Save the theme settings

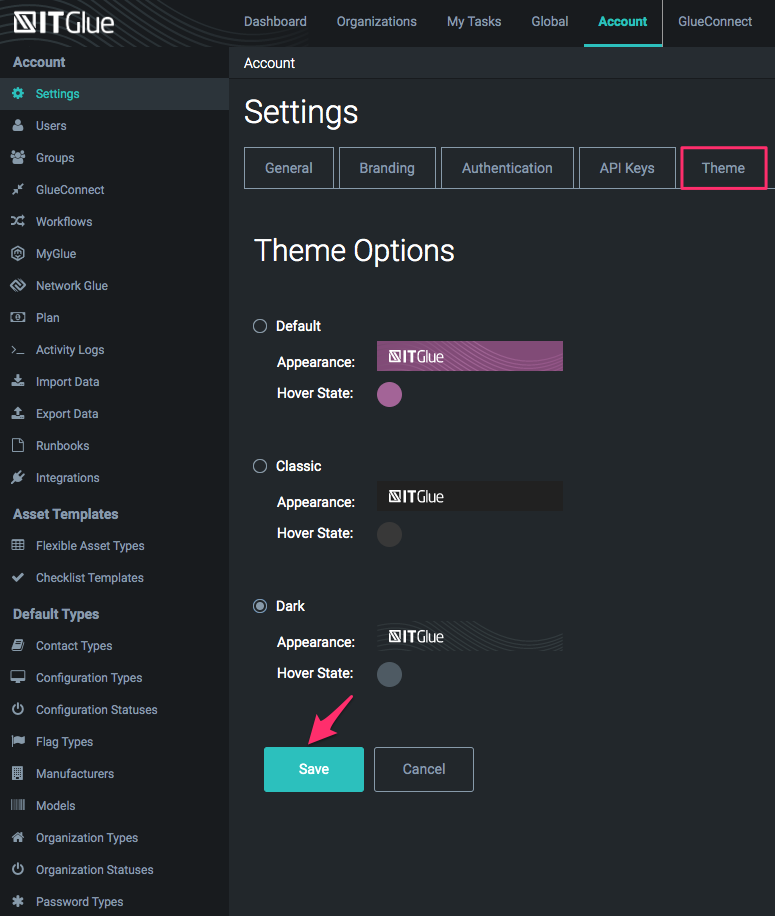(313, 769)
